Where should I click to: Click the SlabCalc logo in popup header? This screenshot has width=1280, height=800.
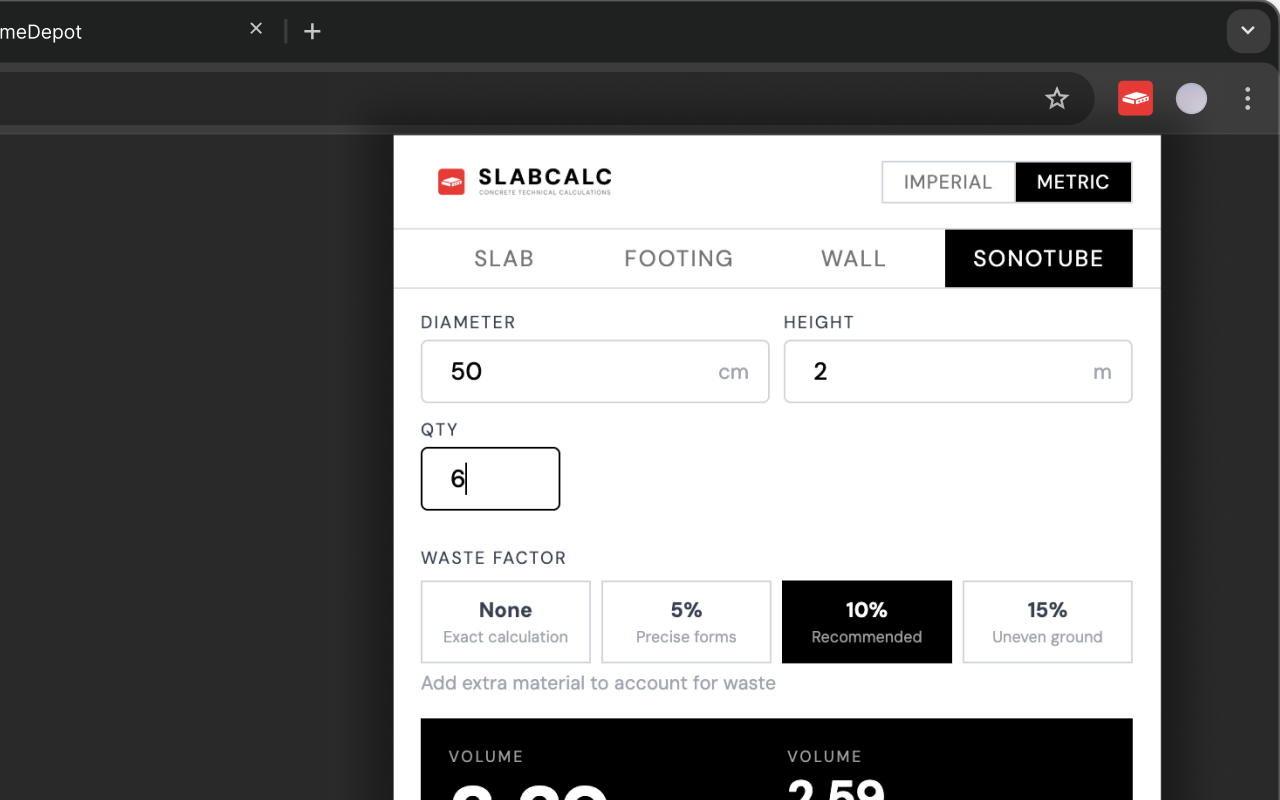point(525,181)
